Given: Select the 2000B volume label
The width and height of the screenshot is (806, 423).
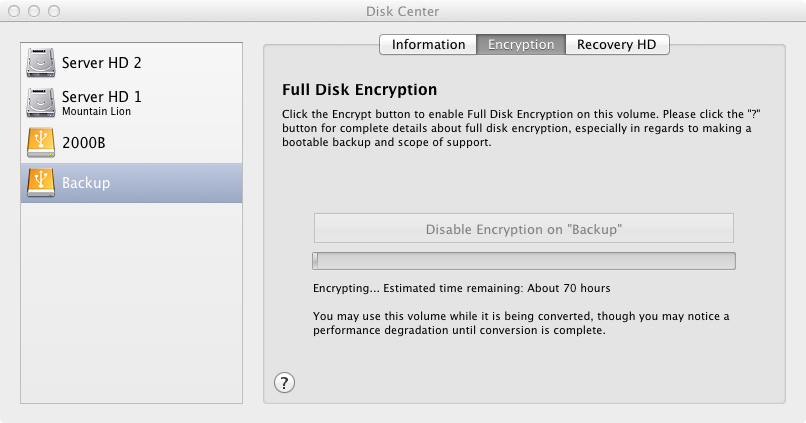Looking at the screenshot, I should [86, 143].
